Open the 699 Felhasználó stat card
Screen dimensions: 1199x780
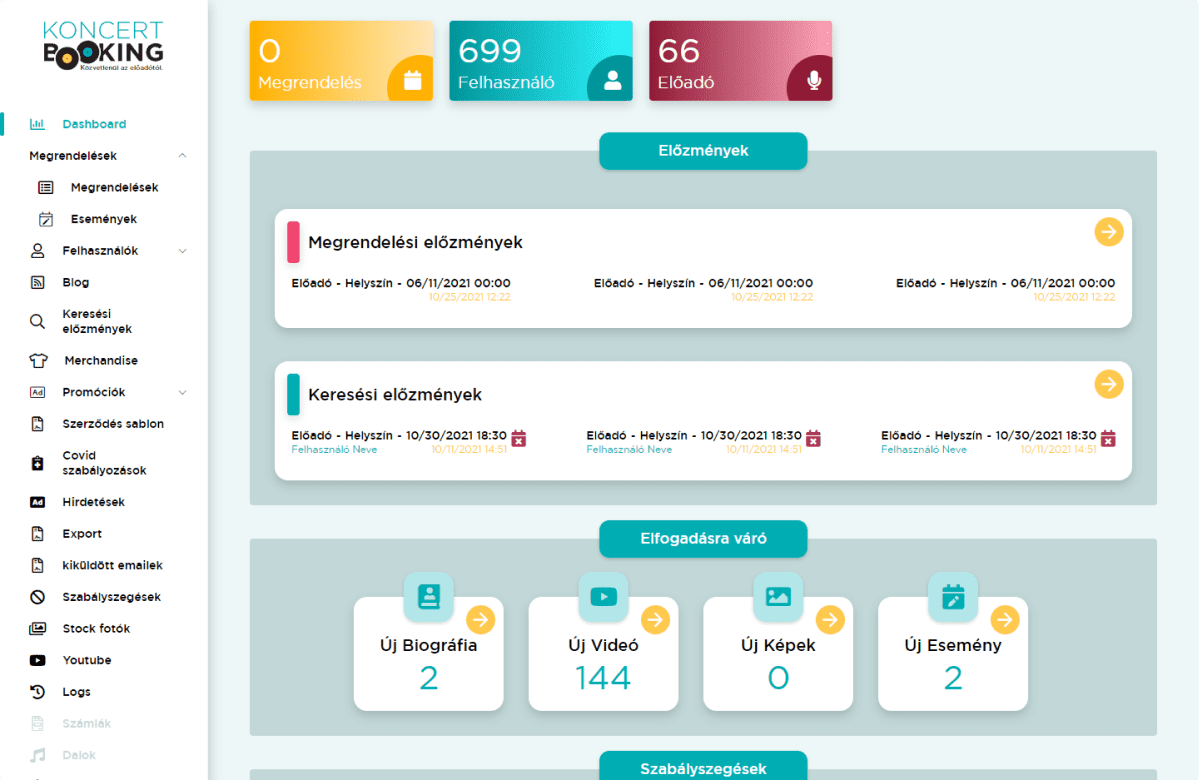click(540, 61)
